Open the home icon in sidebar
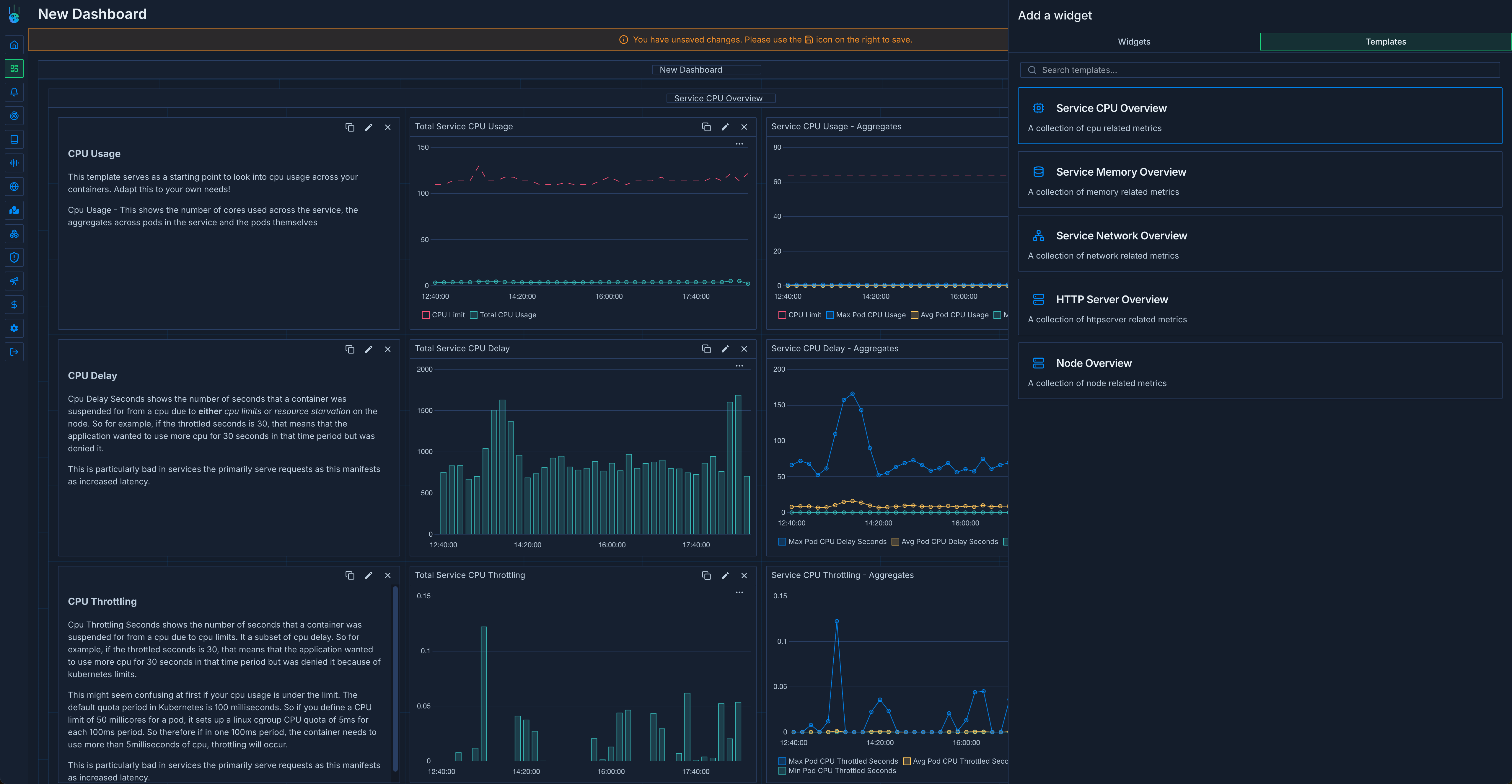Image resolution: width=1512 pixels, height=784 pixels. pyautogui.click(x=14, y=45)
